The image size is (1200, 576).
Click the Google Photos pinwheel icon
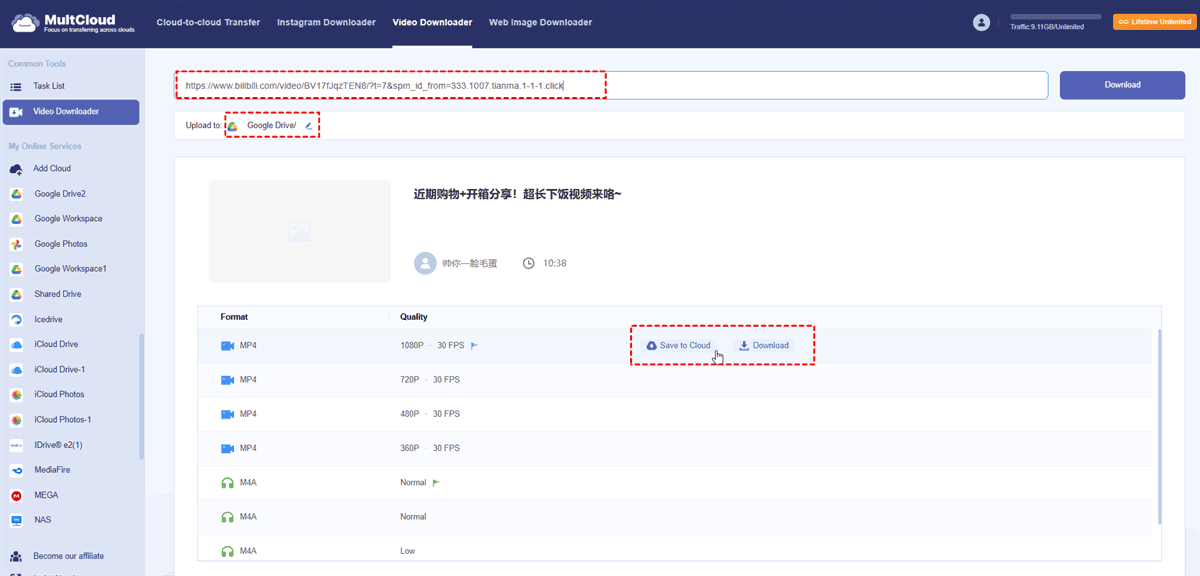pyautogui.click(x=16, y=244)
